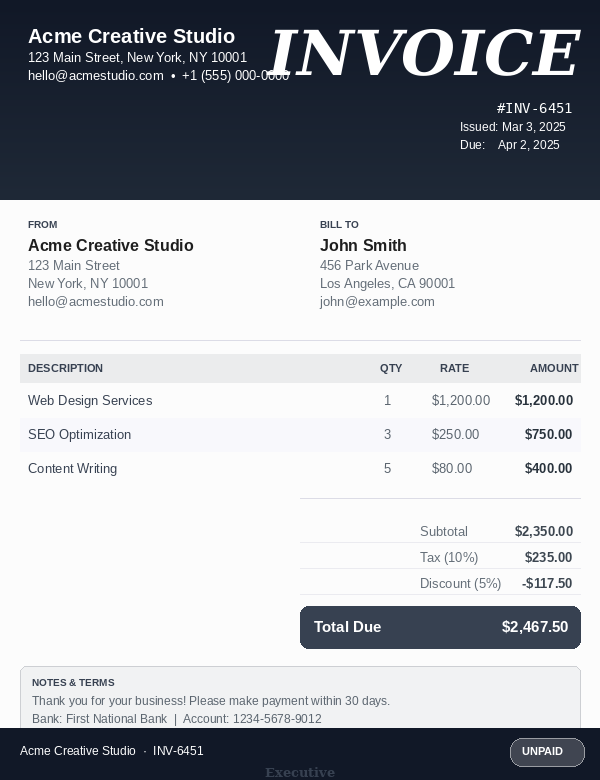Click the NOTES & TERMS heading

(73, 682)
